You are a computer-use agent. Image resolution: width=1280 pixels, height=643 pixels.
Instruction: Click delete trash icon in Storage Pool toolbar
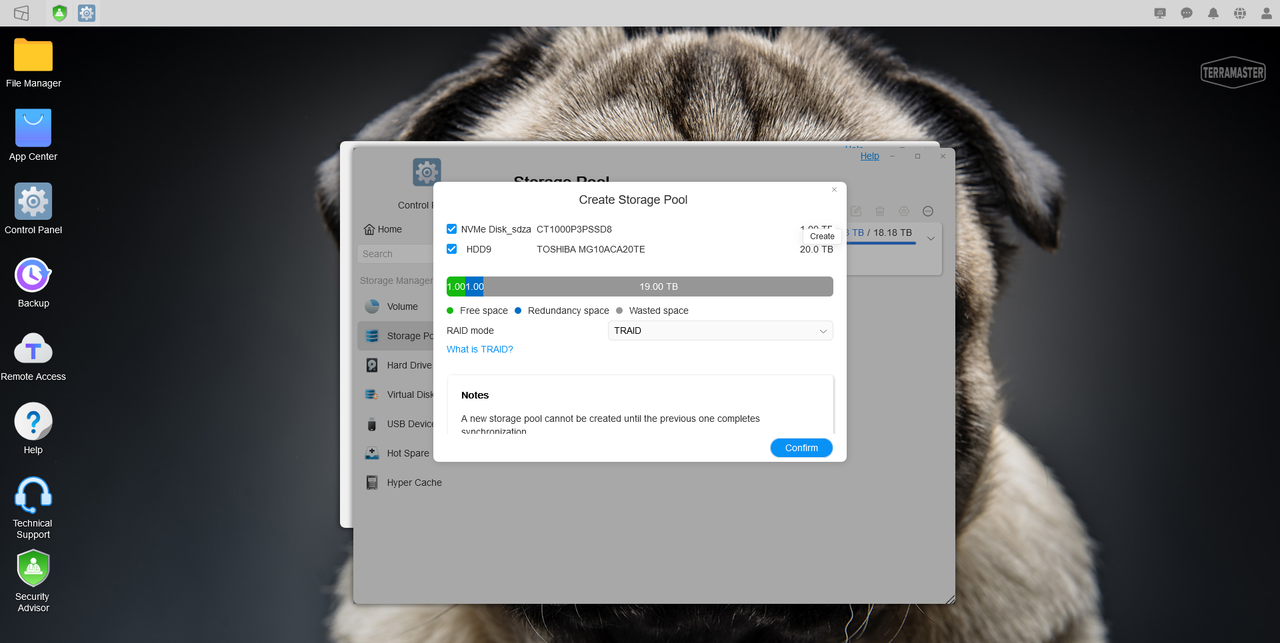(880, 211)
